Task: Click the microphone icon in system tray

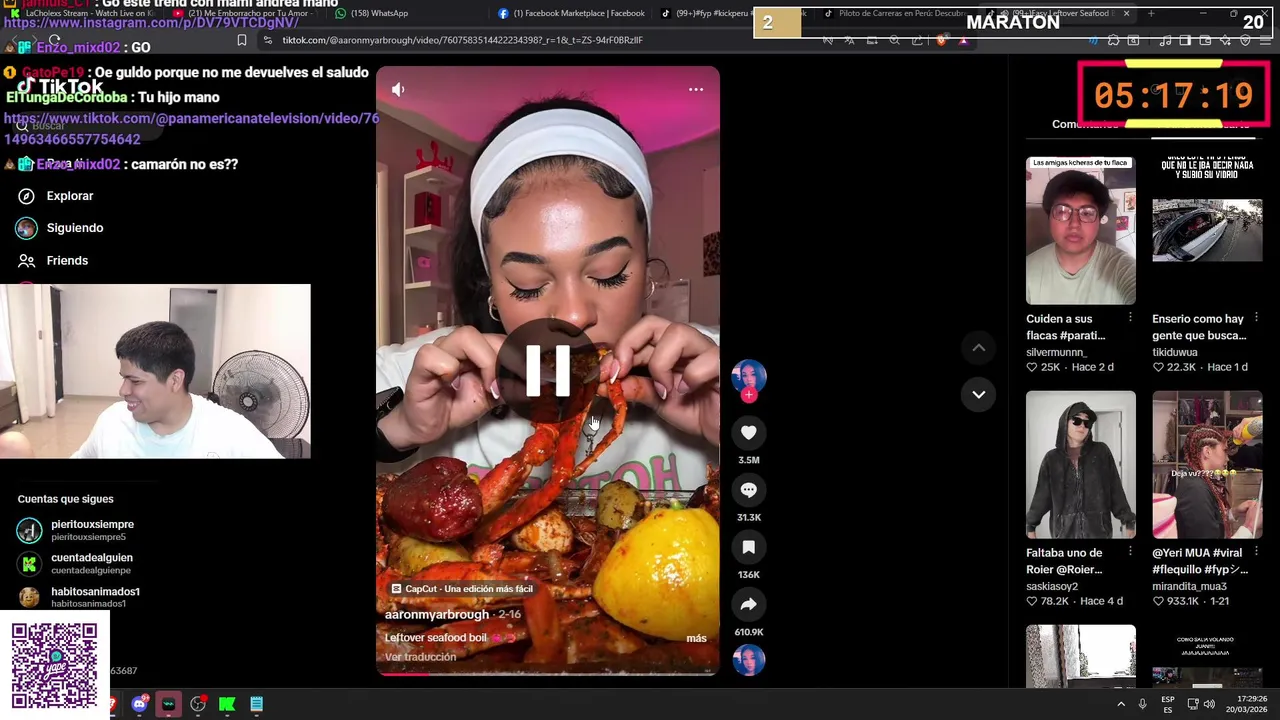Action: click(1142, 704)
